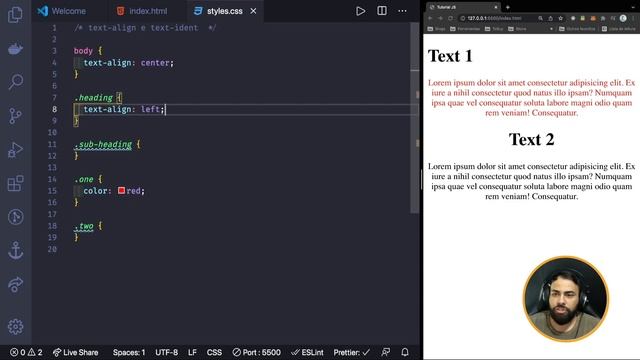This screenshot has height=360, width=640.
Task: Click the ESLint status item
Action: [307, 352]
